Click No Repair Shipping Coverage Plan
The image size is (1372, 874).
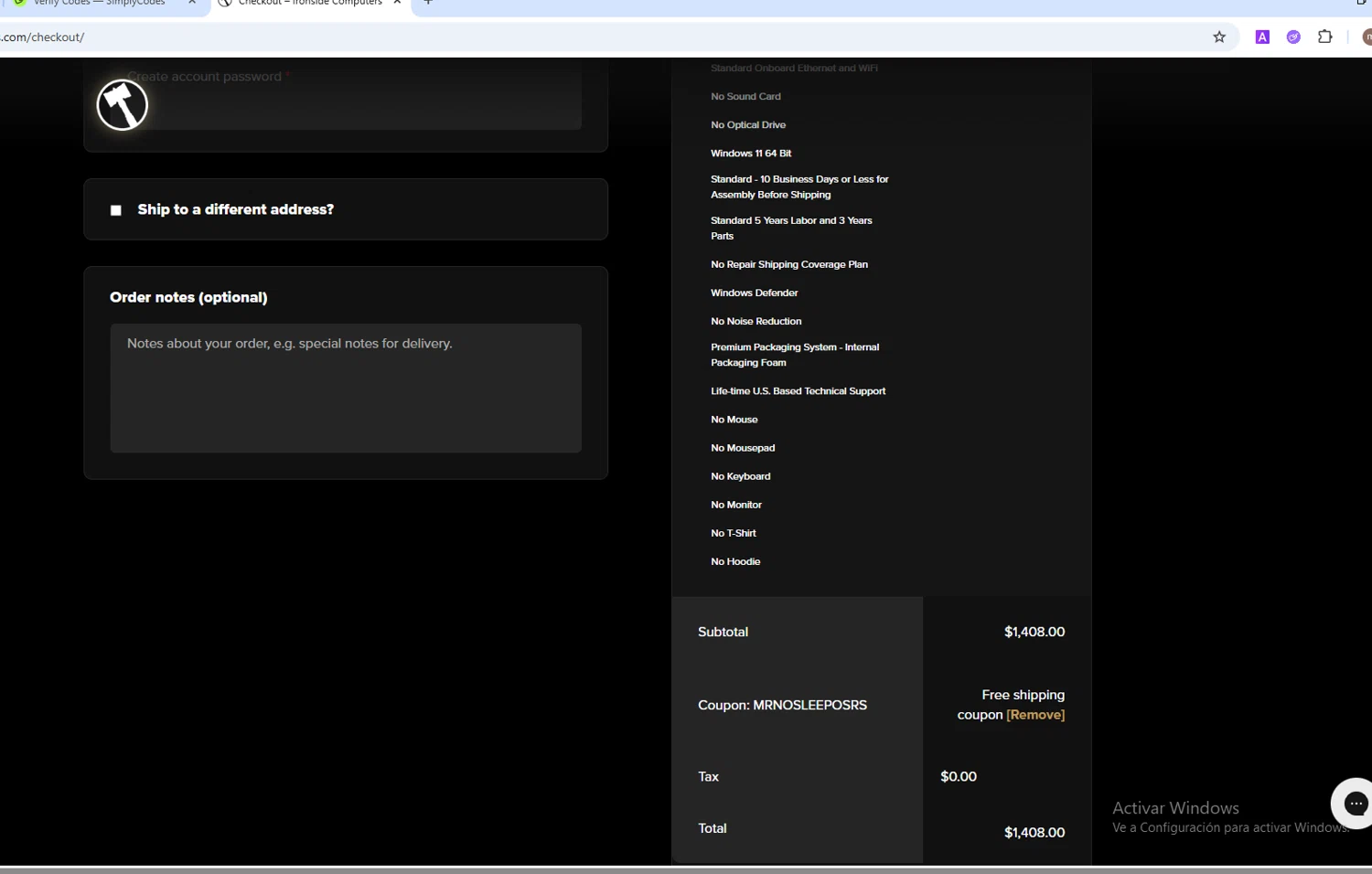789,265
